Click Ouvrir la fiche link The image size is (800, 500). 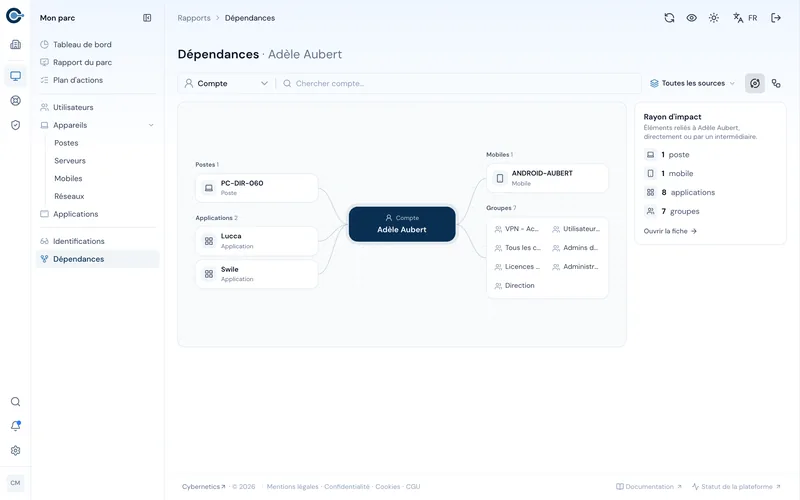point(670,231)
